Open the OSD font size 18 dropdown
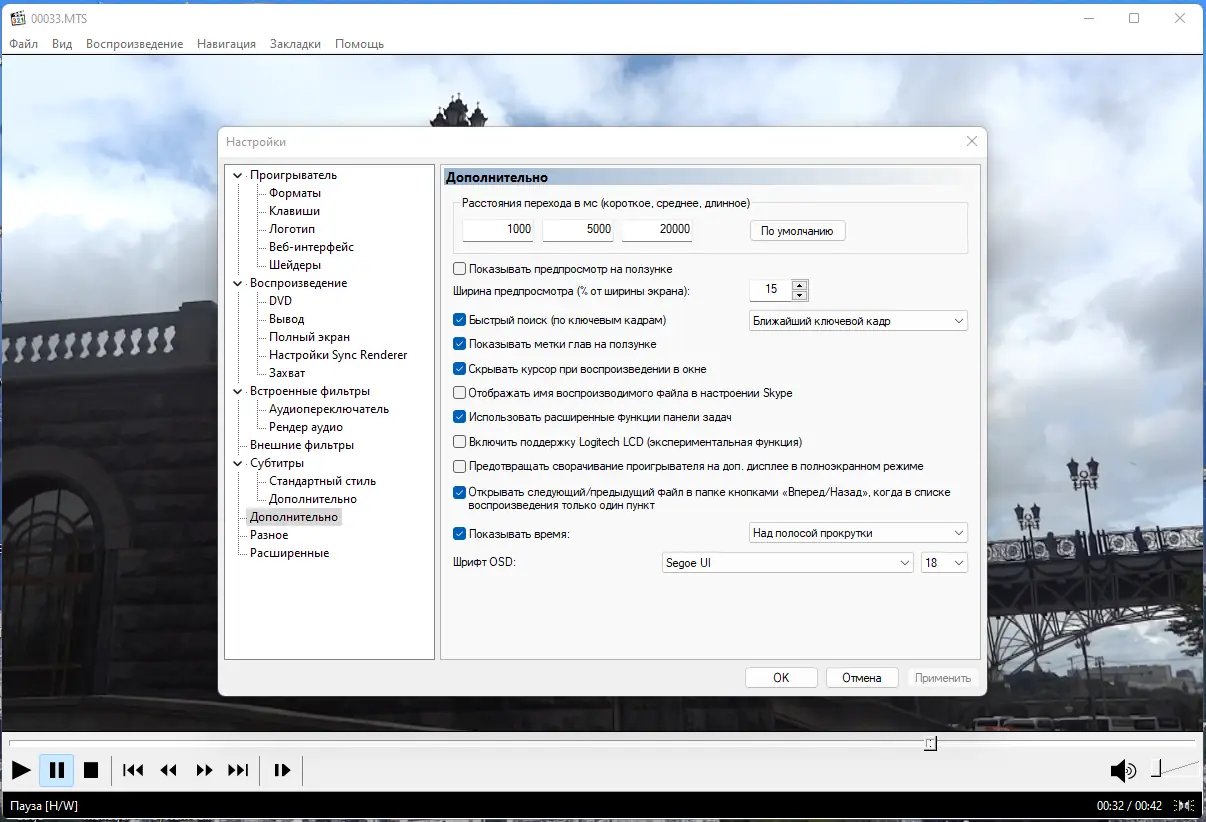The height and width of the screenshot is (822, 1206). pyautogui.click(x=944, y=563)
